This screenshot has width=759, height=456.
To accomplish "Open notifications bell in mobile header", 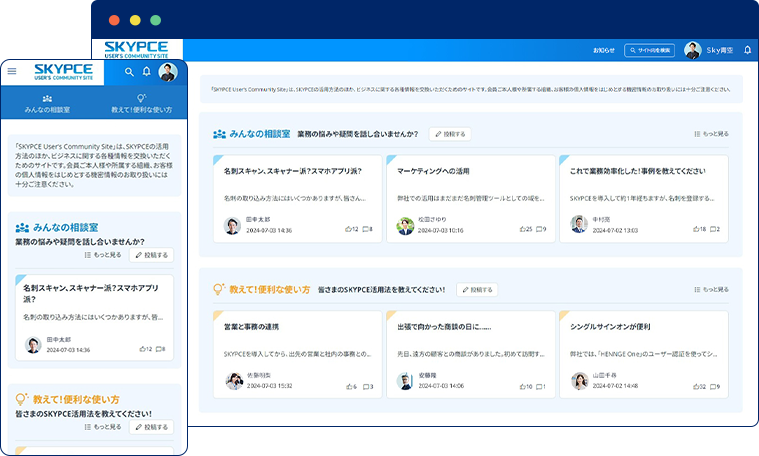I will (x=147, y=71).
